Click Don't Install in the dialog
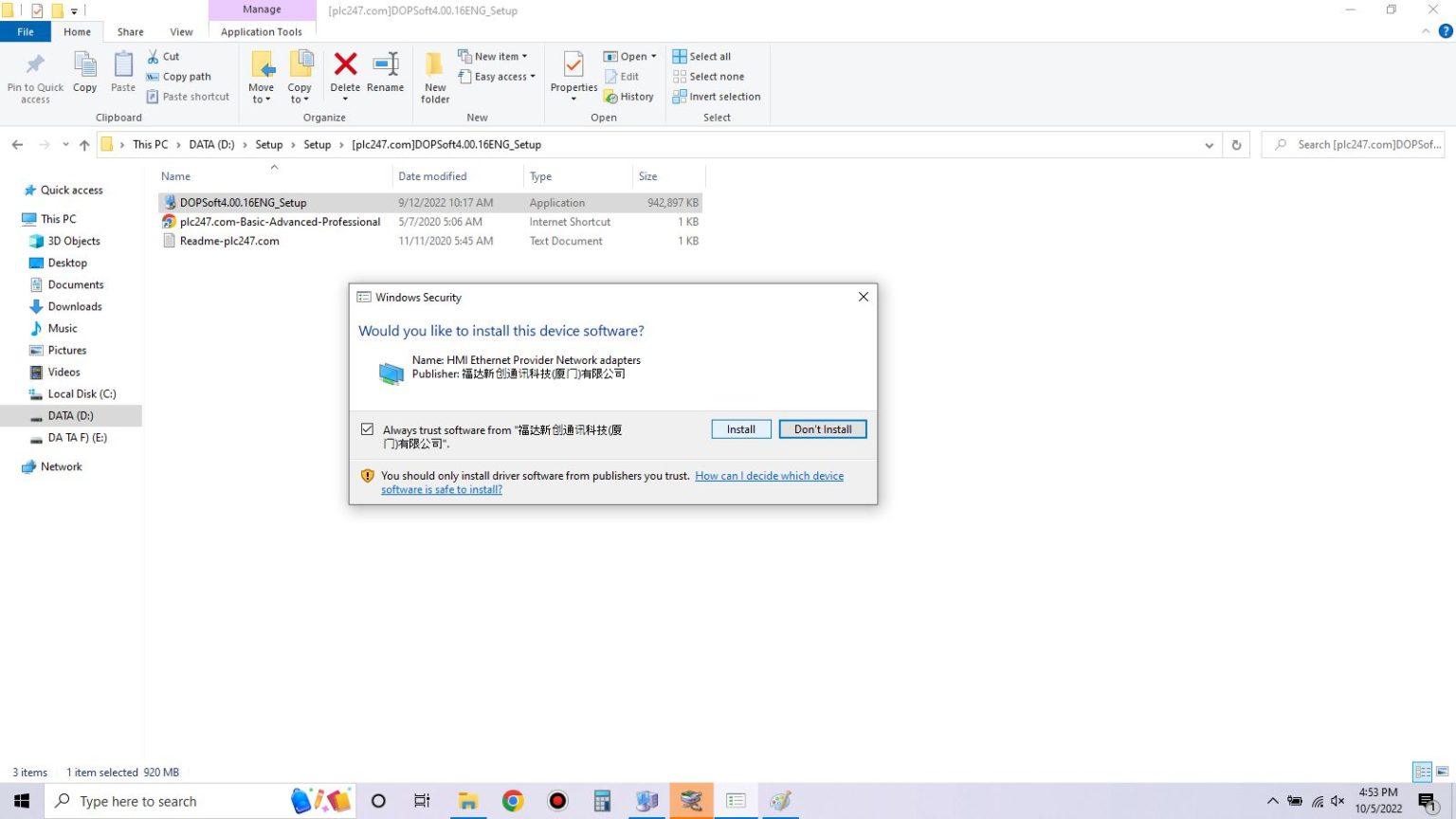This screenshot has height=819, width=1456. [x=823, y=429]
